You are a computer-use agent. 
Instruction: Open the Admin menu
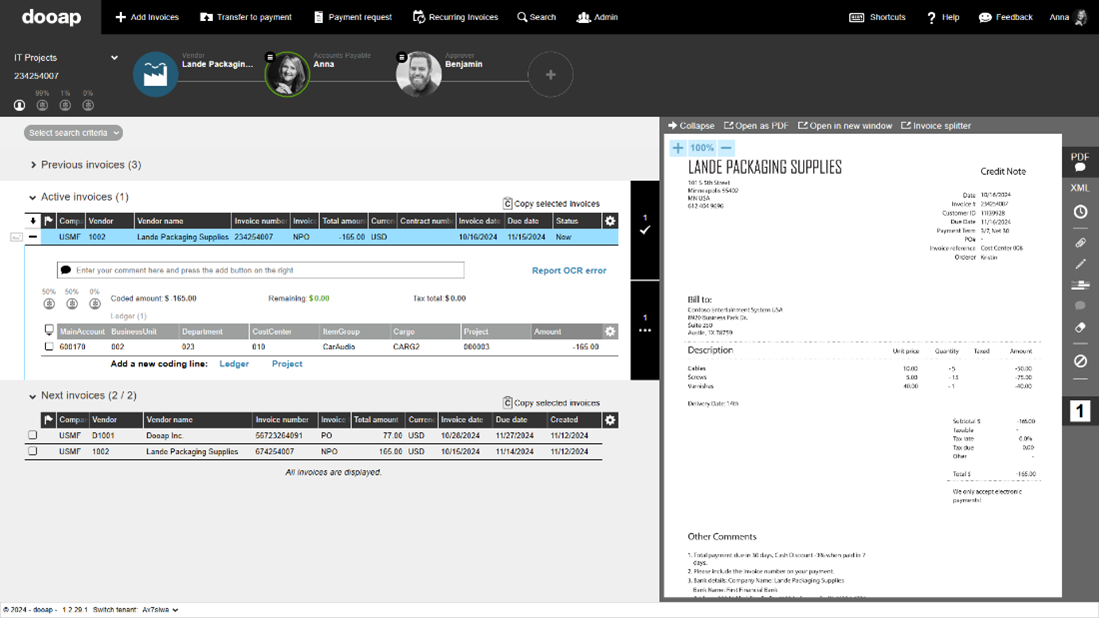pyautogui.click(x=597, y=17)
